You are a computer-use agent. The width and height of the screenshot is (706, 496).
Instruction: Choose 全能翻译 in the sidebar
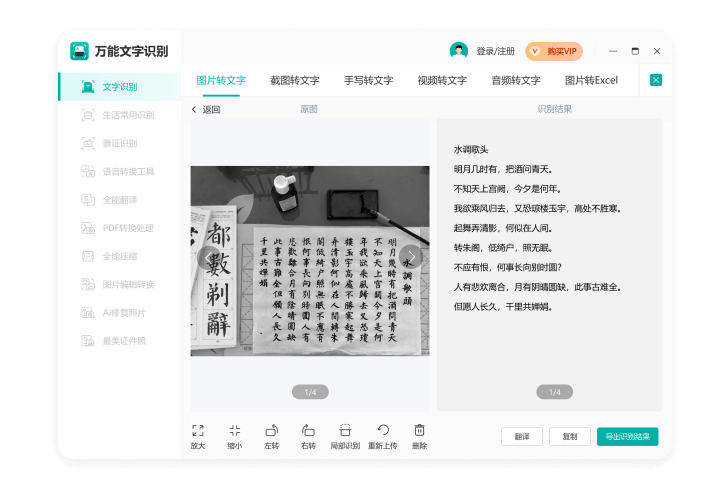pyautogui.click(x=120, y=200)
